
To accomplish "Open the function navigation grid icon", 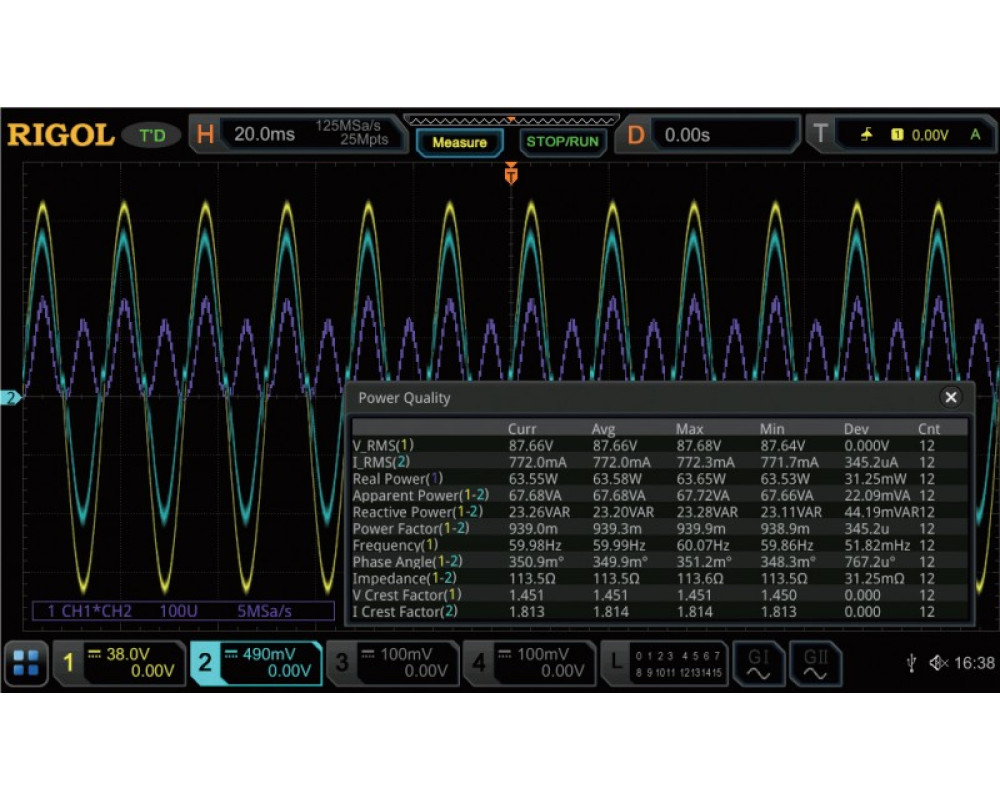I will [26, 663].
